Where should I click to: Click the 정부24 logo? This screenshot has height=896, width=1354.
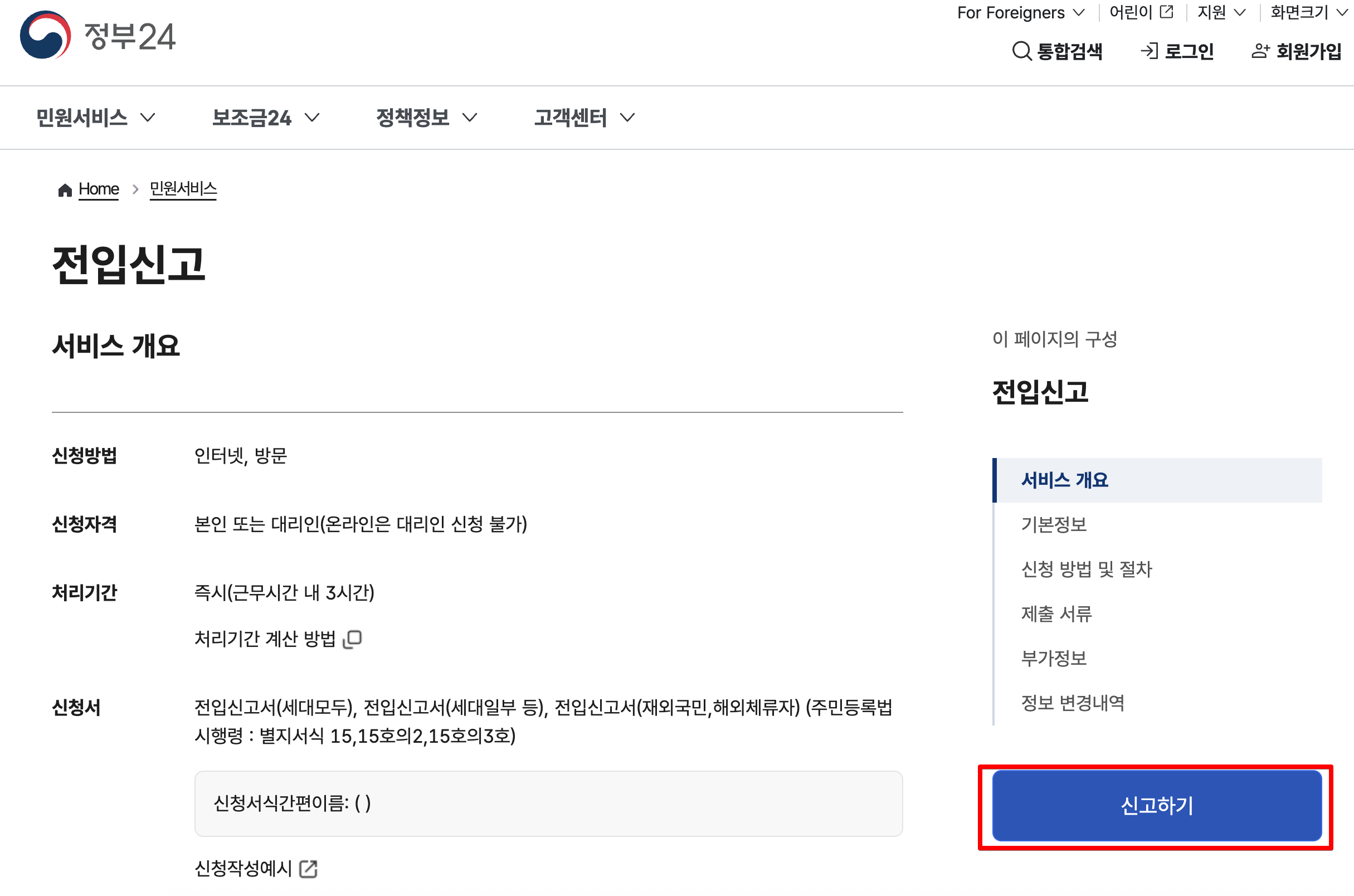97,36
